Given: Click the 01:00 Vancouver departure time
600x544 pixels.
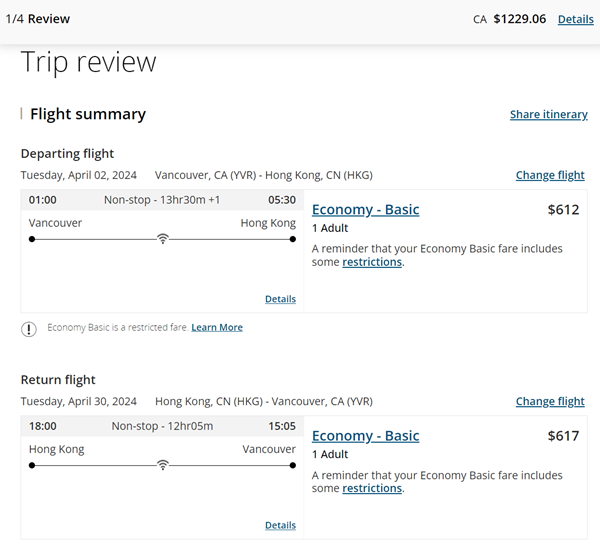Looking at the screenshot, I should tap(43, 200).
